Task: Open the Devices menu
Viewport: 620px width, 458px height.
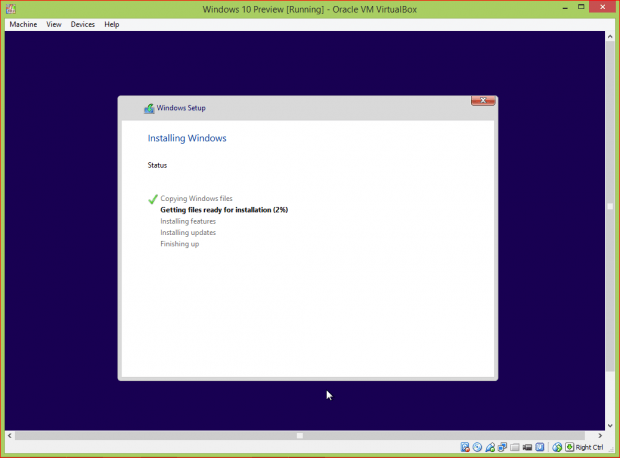Action: pos(83,25)
